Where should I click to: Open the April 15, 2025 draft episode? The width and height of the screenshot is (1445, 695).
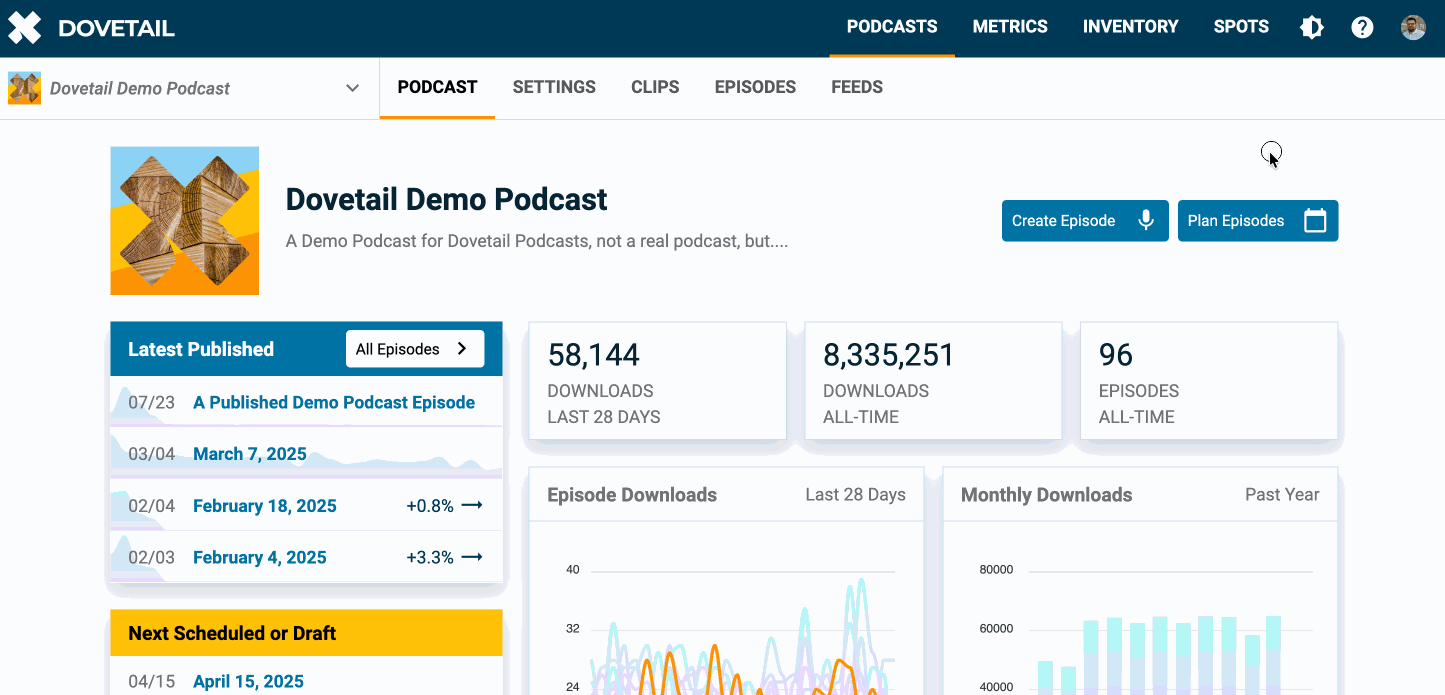(x=248, y=681)
